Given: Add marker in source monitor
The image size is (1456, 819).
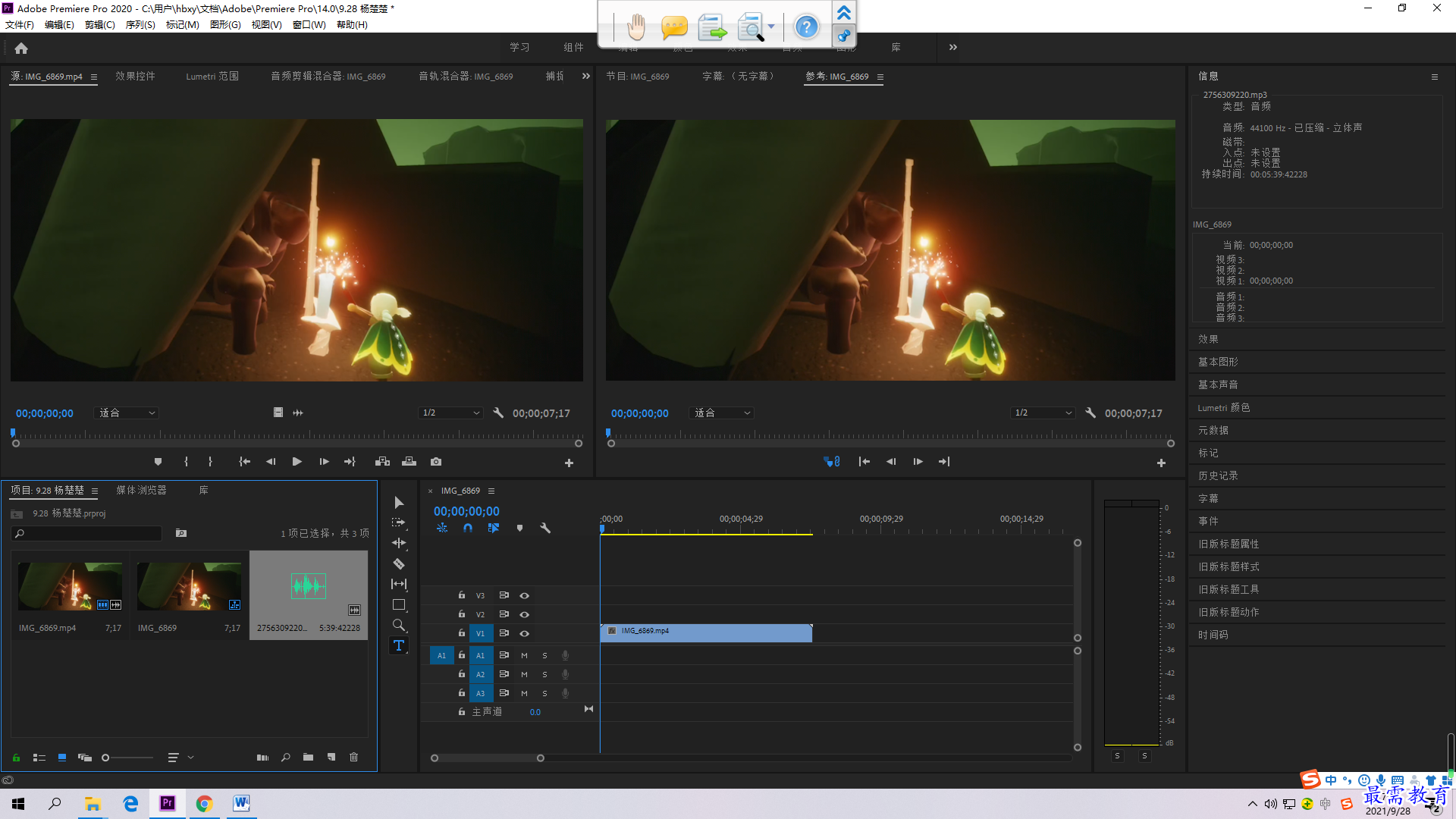Looking at the screenshot, I should (158, 462).
